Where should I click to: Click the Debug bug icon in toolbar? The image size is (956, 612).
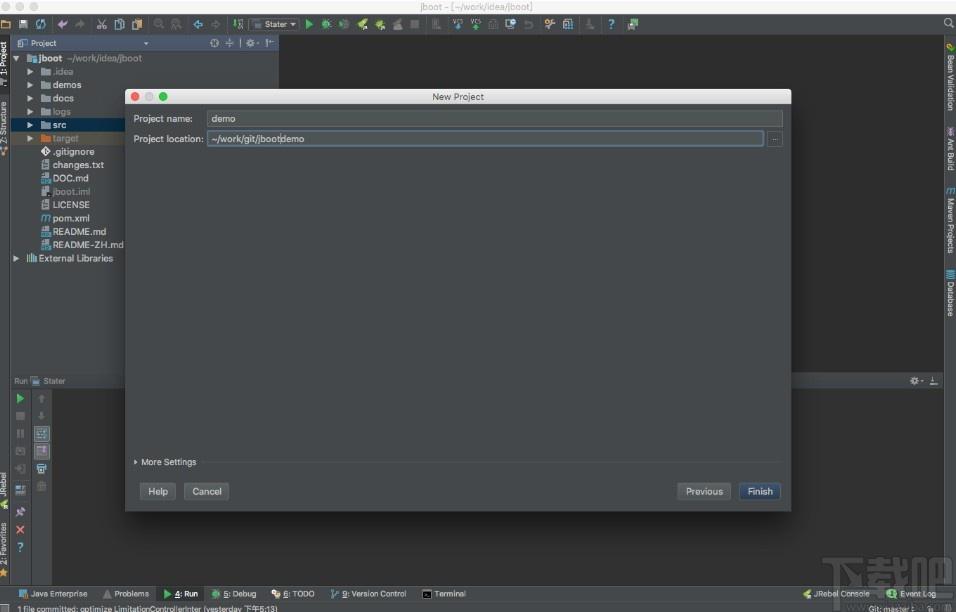pos(326,24)
